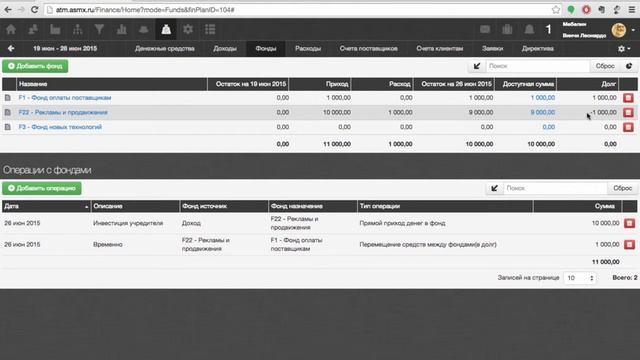Open the list icon in top toolbar
The height and width of the screenshot is (360, 640).
coord(210,29)
